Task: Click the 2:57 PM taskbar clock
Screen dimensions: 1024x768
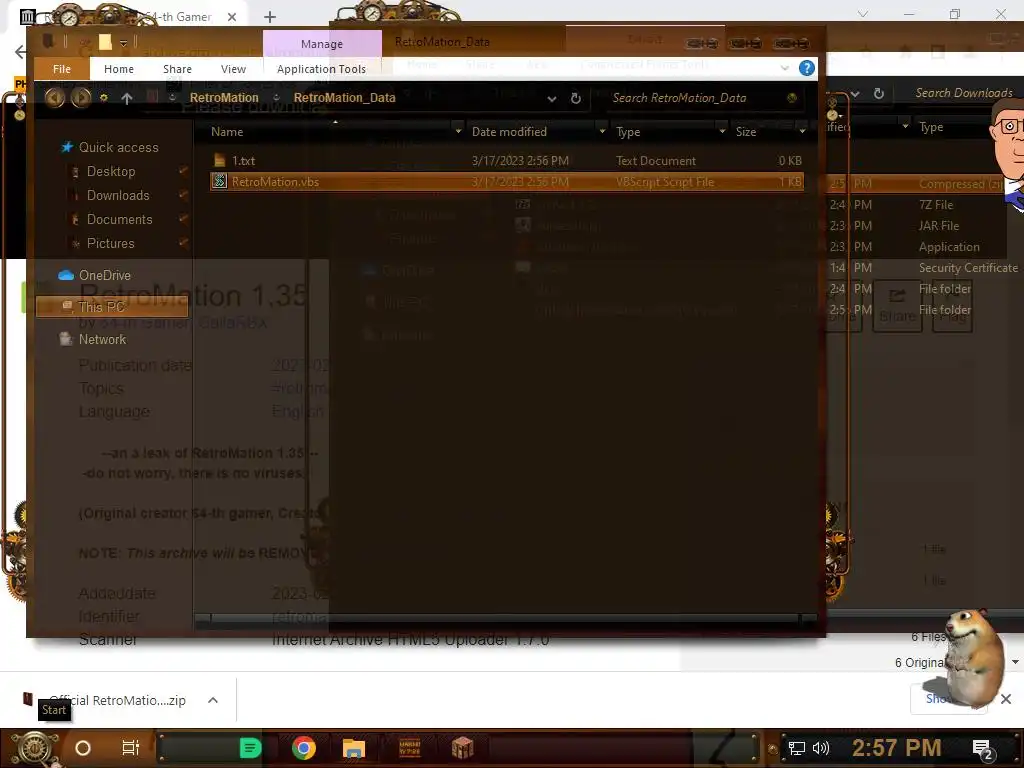Action: (x=896, y=748)
